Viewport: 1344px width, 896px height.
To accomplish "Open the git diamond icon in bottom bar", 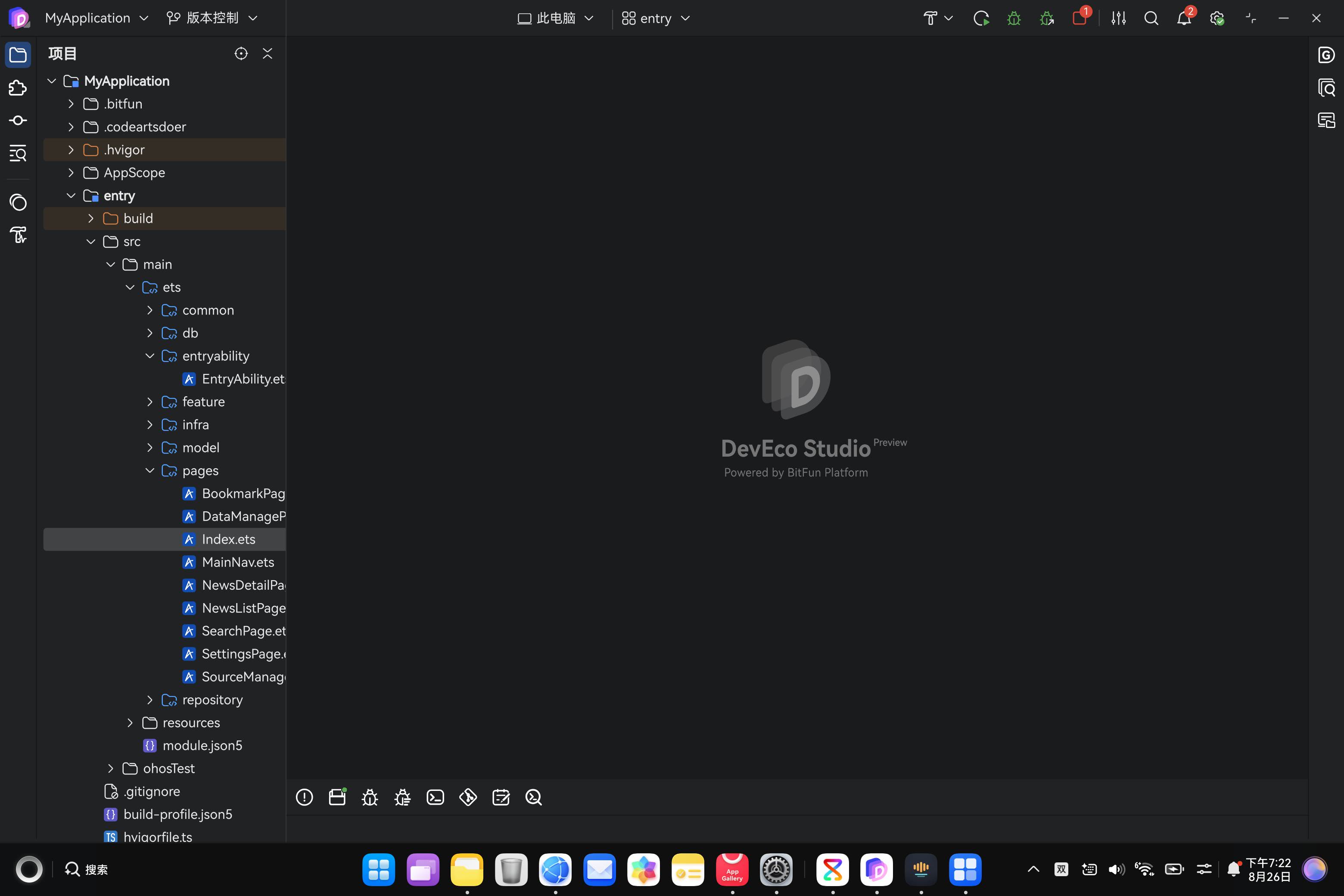I will [x=468, y=797].
